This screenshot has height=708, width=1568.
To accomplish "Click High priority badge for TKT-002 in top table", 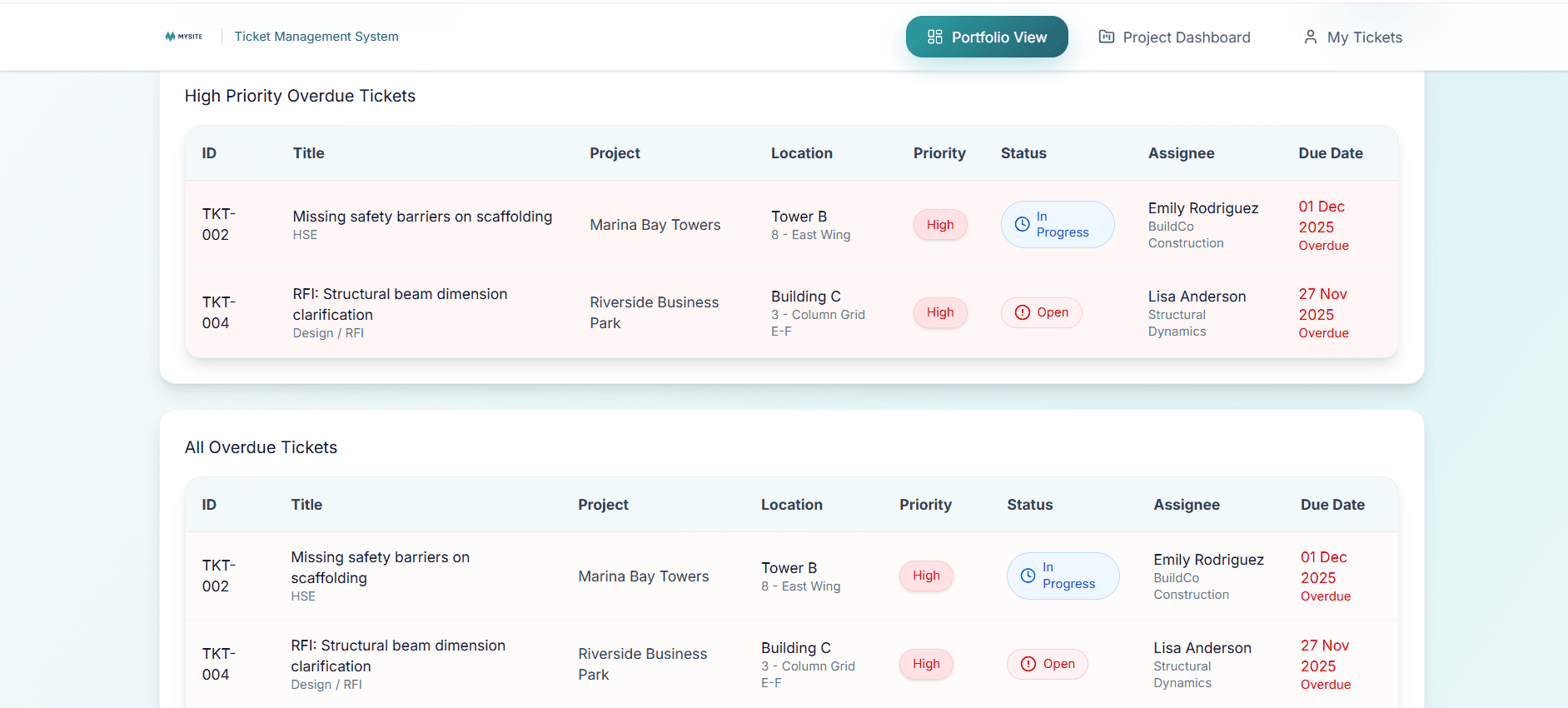I will [x=939, y=225].
